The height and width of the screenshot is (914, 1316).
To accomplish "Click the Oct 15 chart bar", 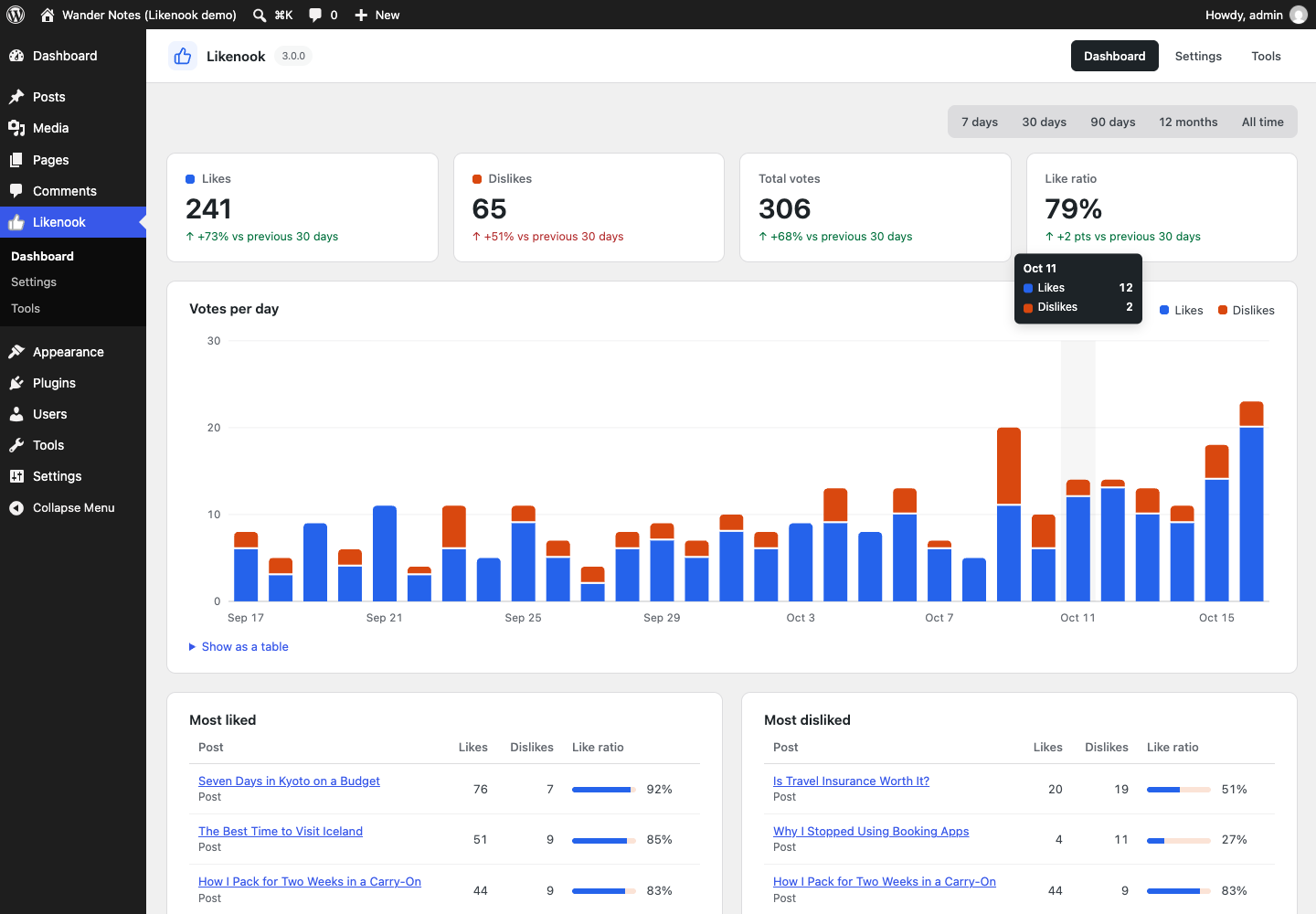I will click(1216, 523).
